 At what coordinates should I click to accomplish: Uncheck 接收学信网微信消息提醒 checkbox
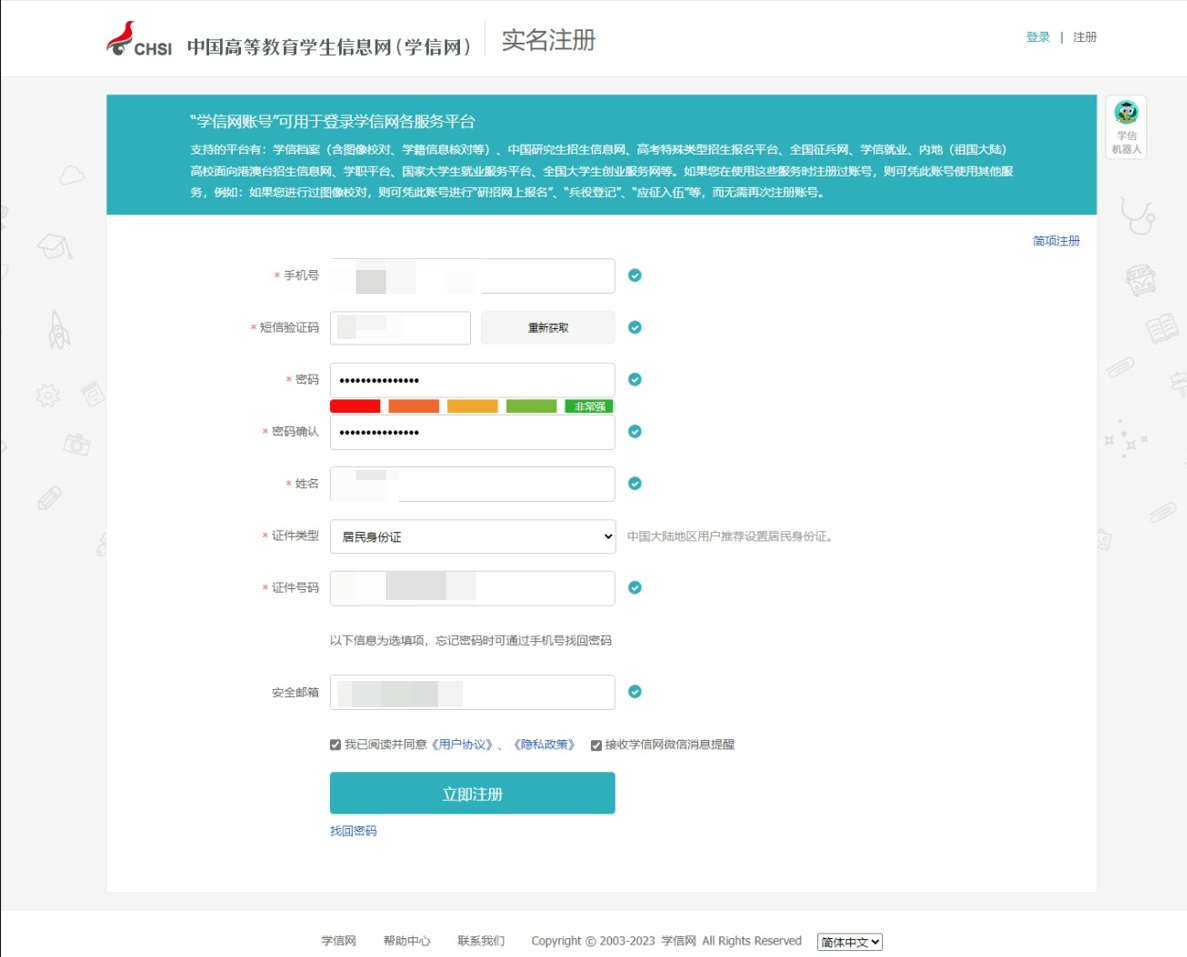[x=596, y=745]
